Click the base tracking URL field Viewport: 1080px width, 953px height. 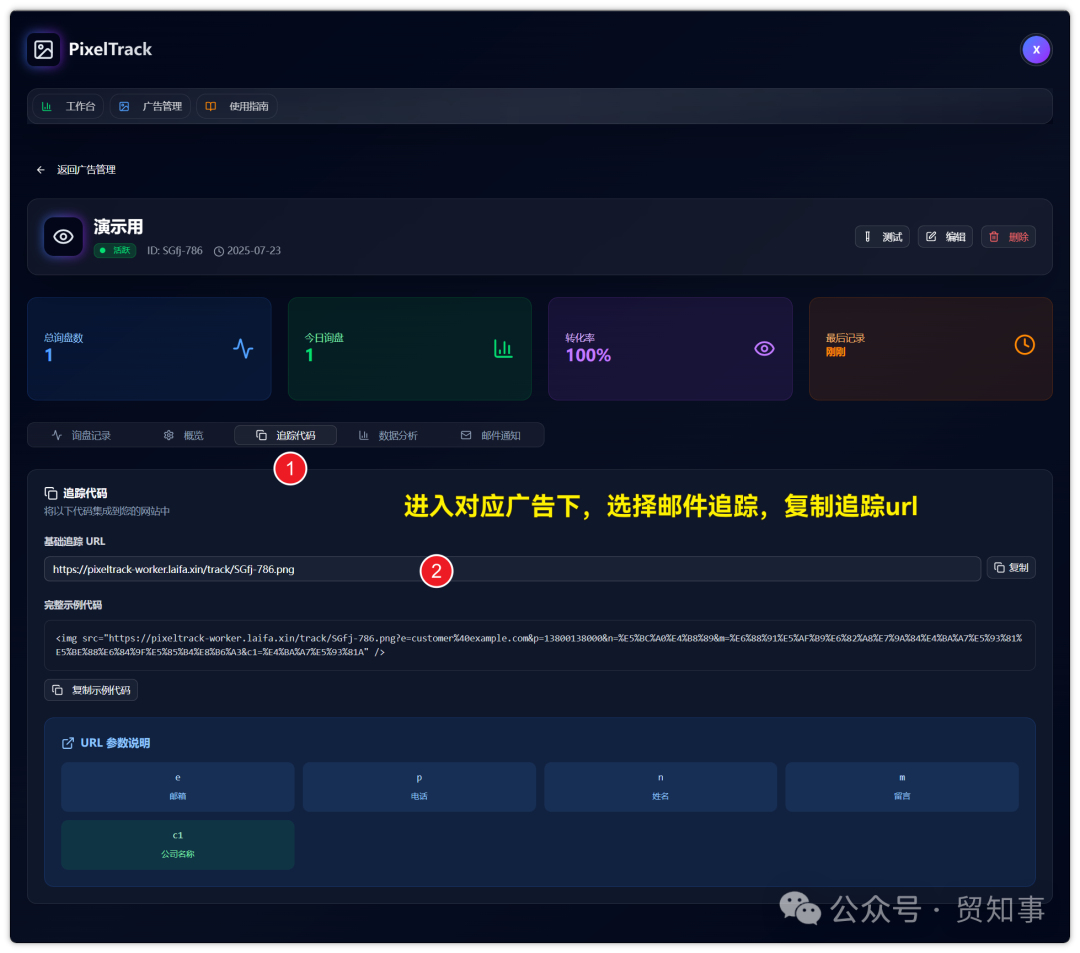click(512, 569)
